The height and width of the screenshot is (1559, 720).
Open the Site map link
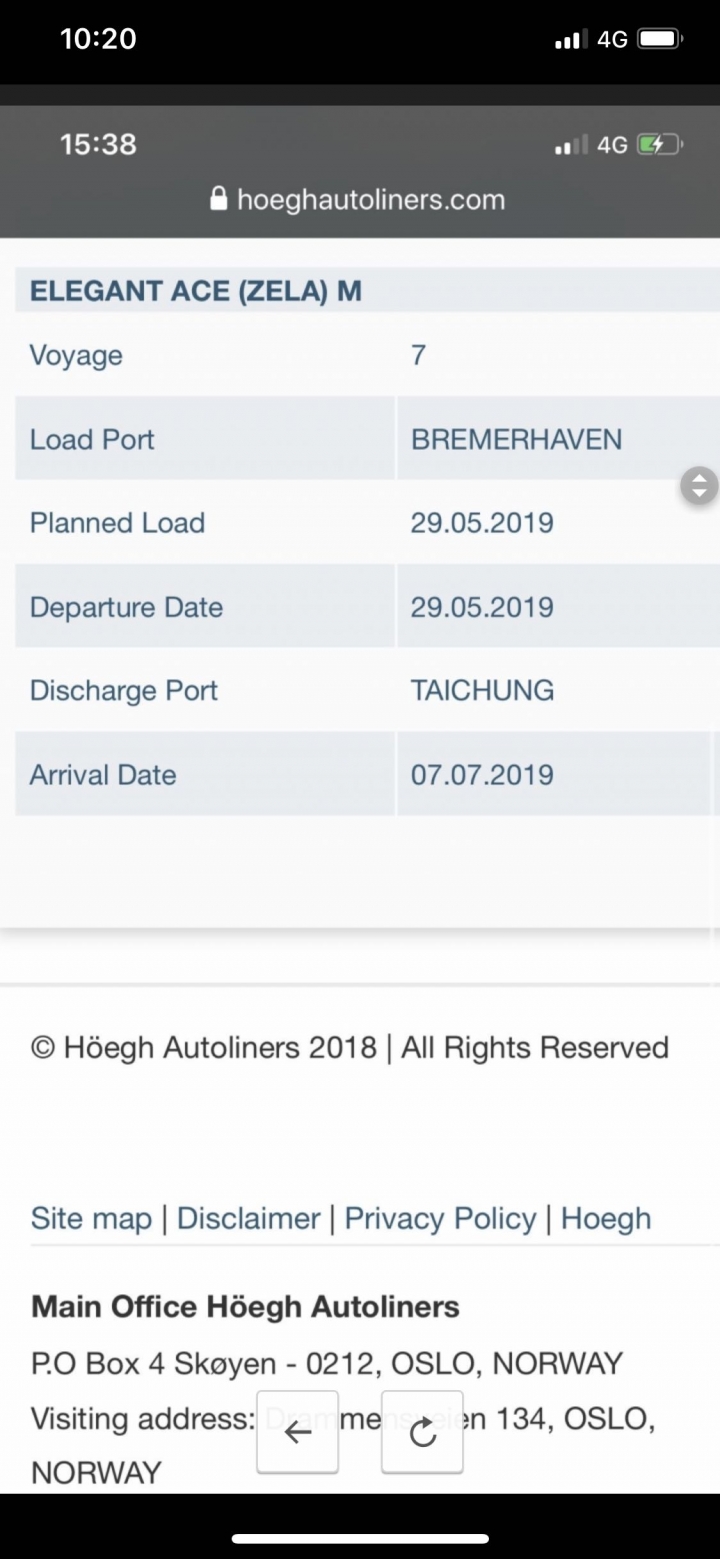coord(91,1218)
